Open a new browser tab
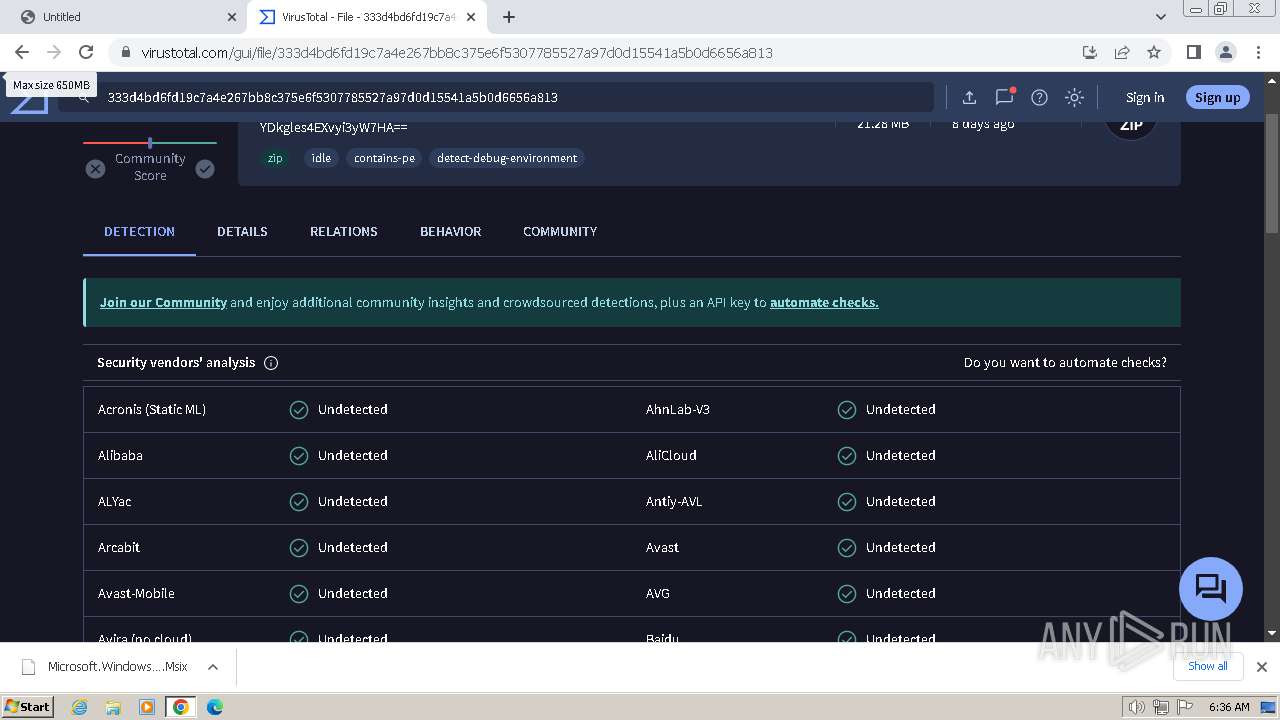 [509, 17]
